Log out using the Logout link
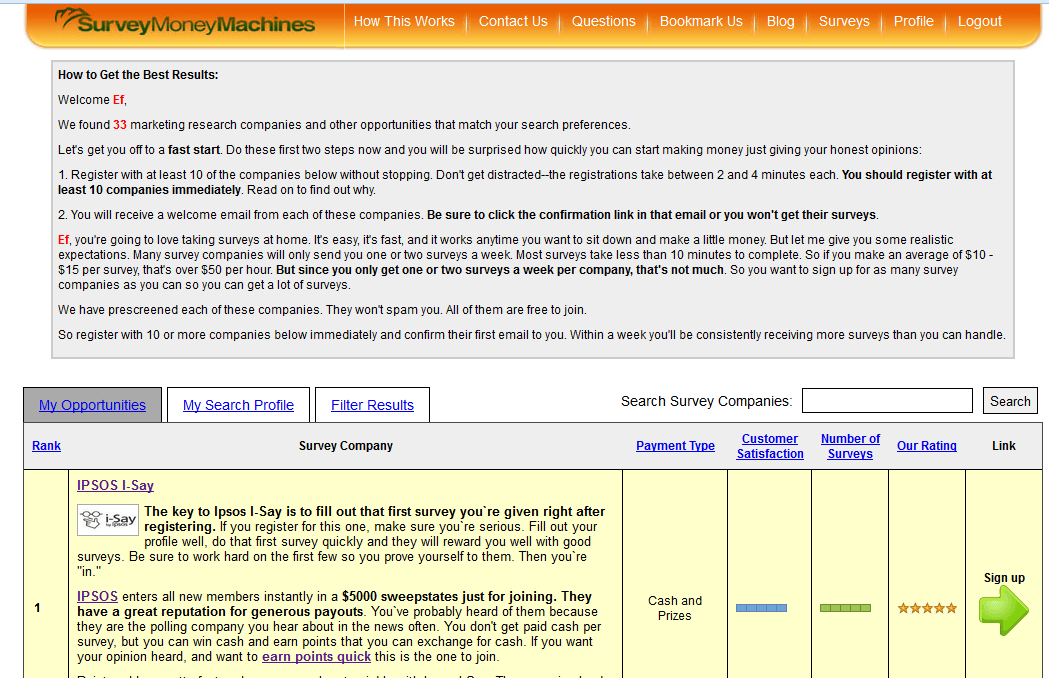Image resolution: width=1049 pixels, height=678 pixels. coord(979,21)
